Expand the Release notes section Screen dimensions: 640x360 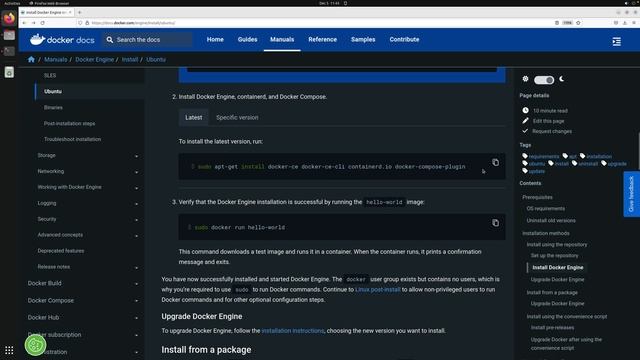click(x=136, y=267)
